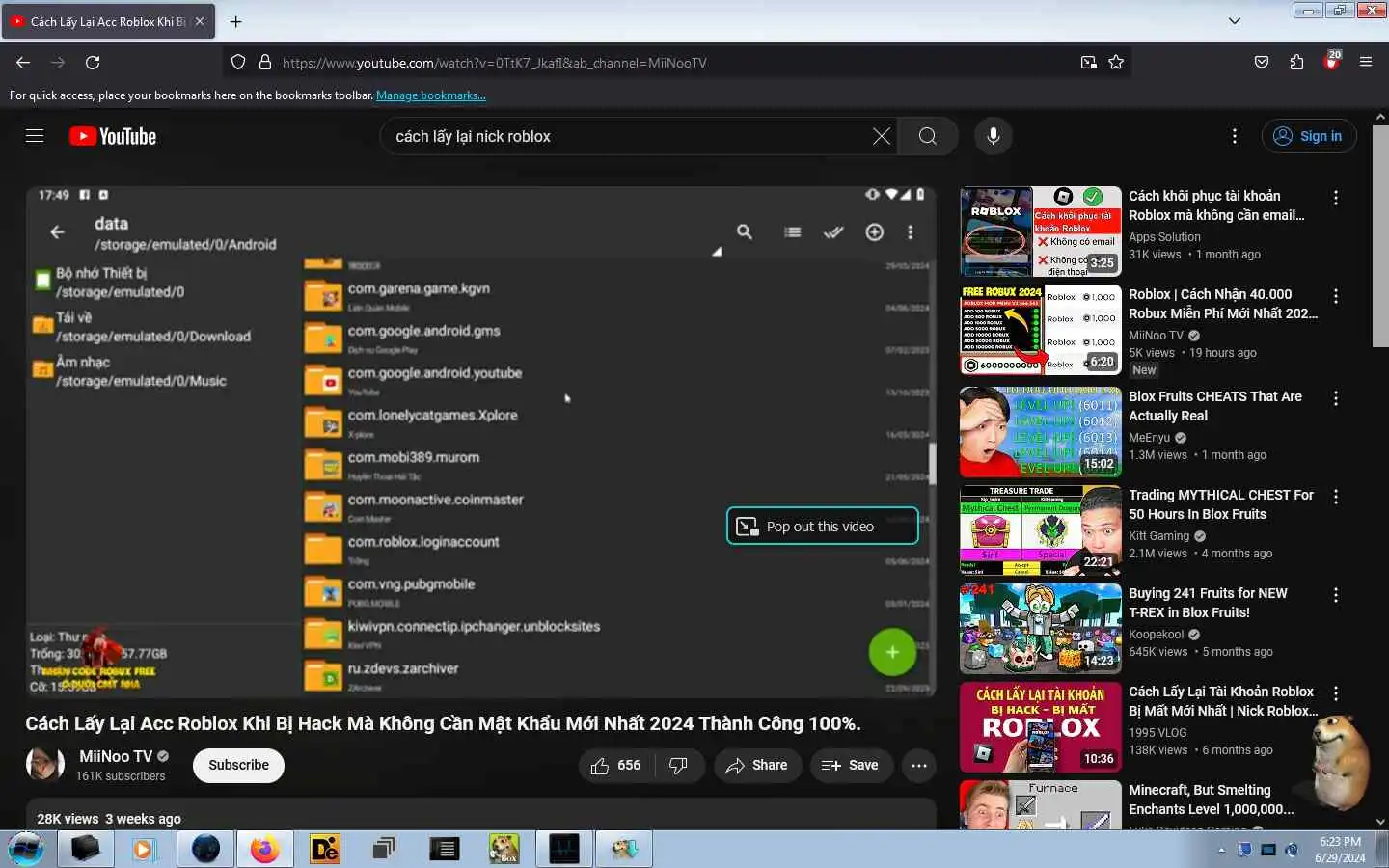
Task: Open options for Cách khôi phục tài khoản video
Action: coord(1335,198)
